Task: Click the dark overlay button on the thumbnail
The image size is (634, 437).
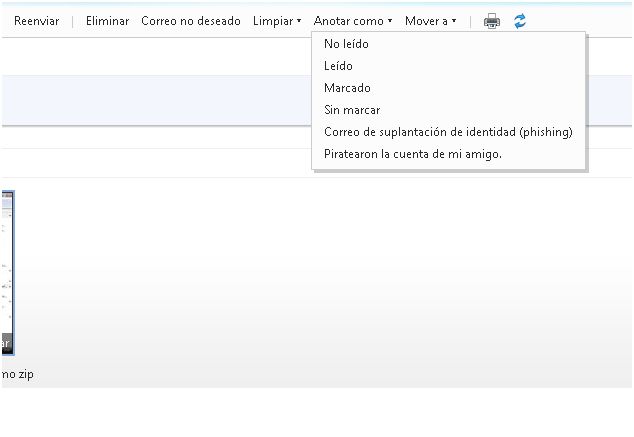Action: click(6, 344)
